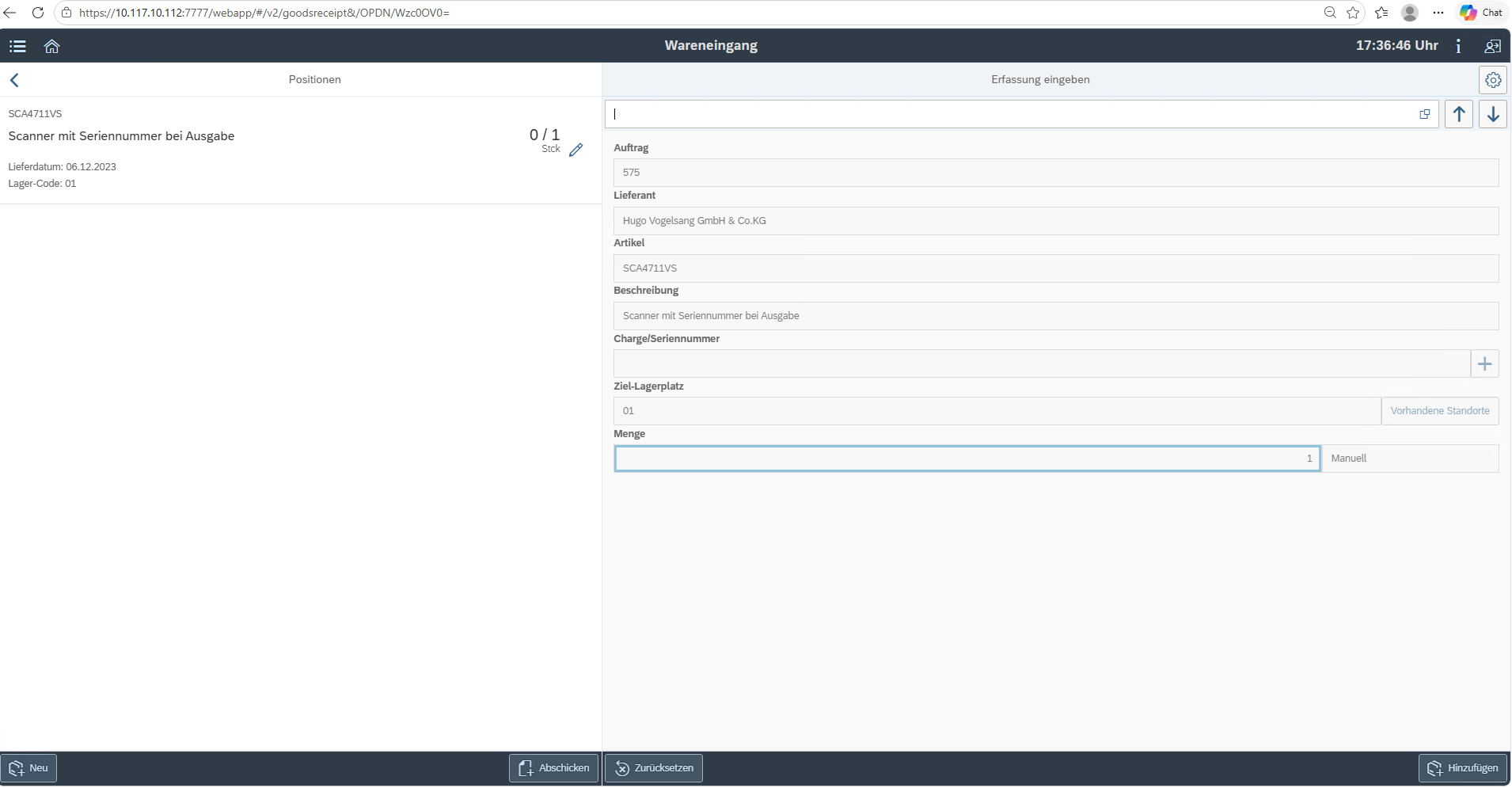The image size is (1512, 788).
Task: Open the hamburger menu list icon
Action: pos(17,46)
